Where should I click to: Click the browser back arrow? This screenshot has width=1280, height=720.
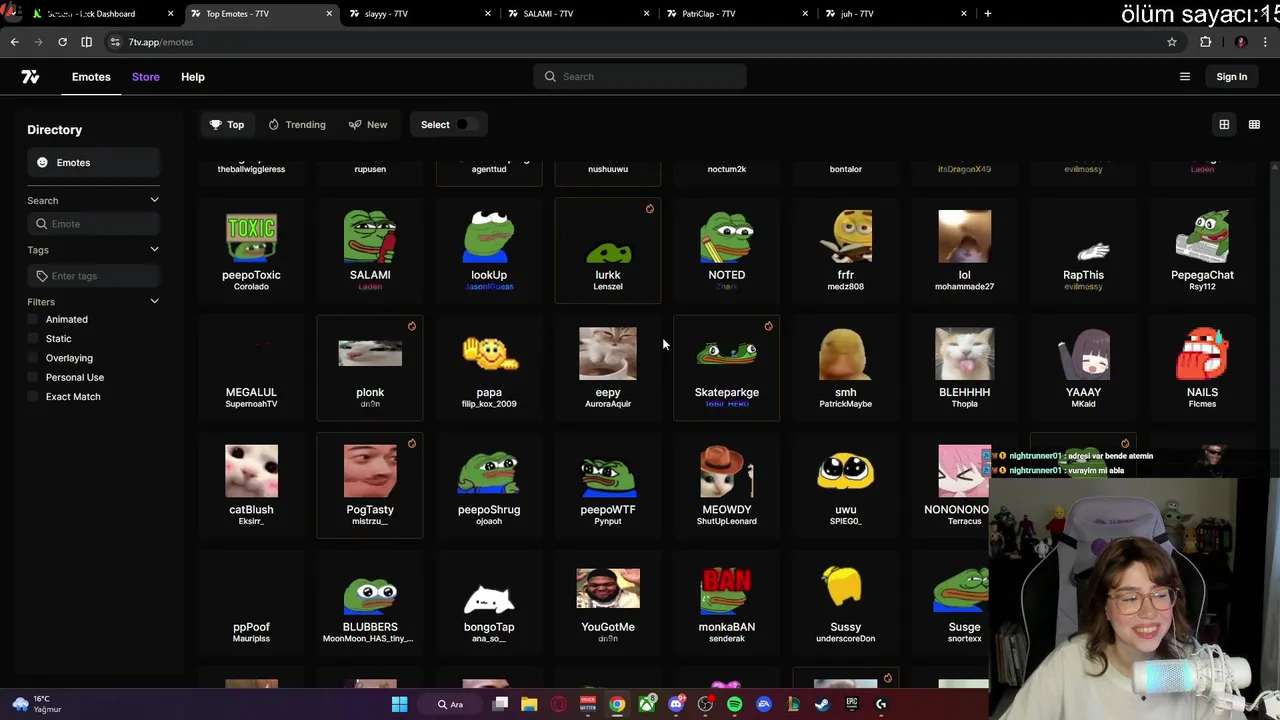coord(14,42)
